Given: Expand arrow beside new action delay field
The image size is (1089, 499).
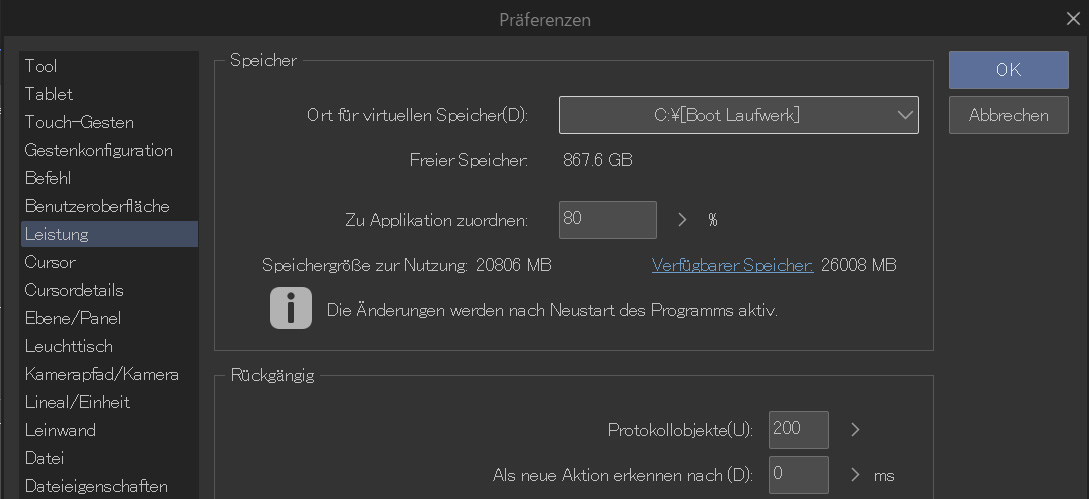Looking at the screenshot, I should click(855, 475).
